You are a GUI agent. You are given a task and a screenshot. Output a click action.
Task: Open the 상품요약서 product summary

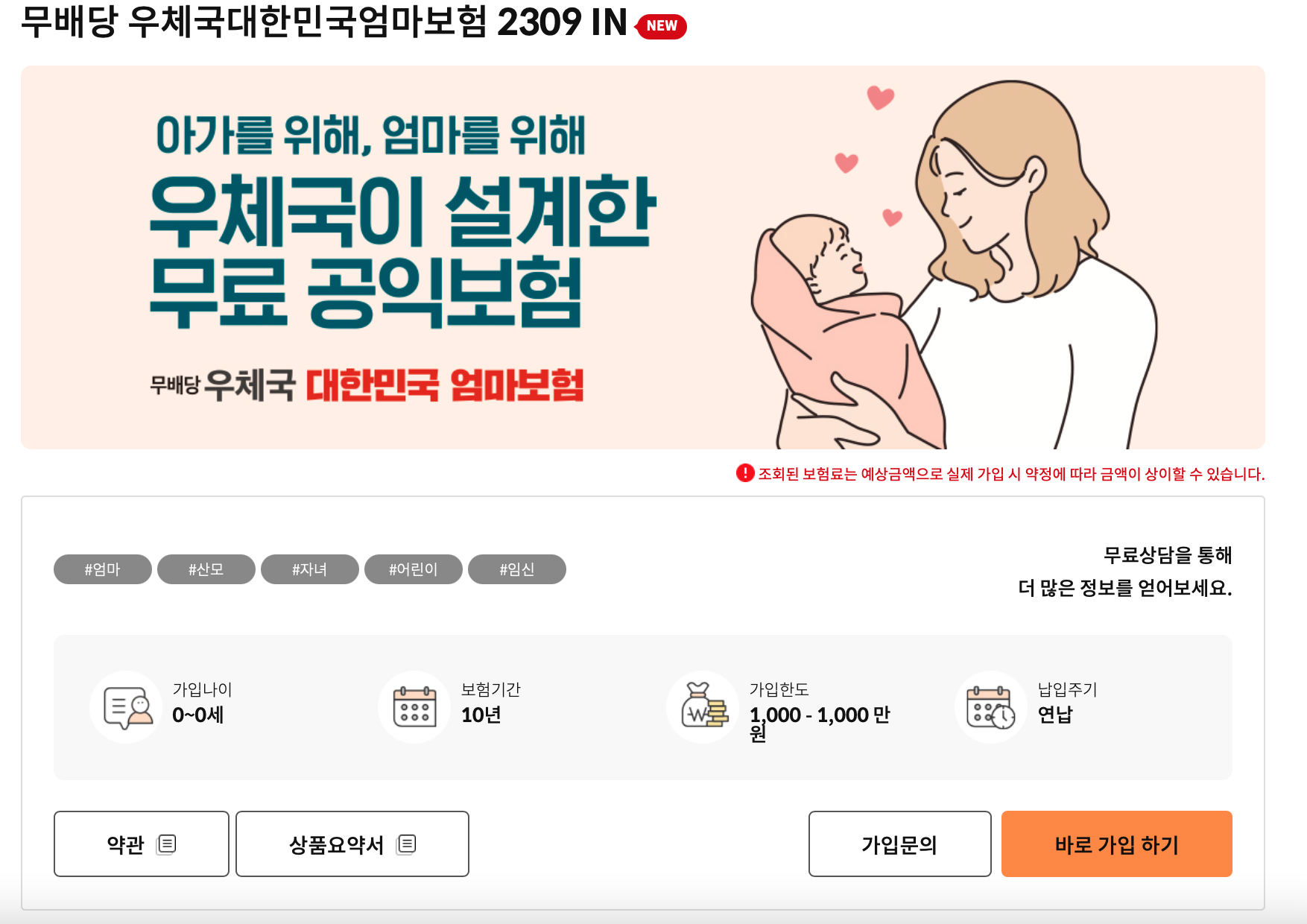coord(352,844)
